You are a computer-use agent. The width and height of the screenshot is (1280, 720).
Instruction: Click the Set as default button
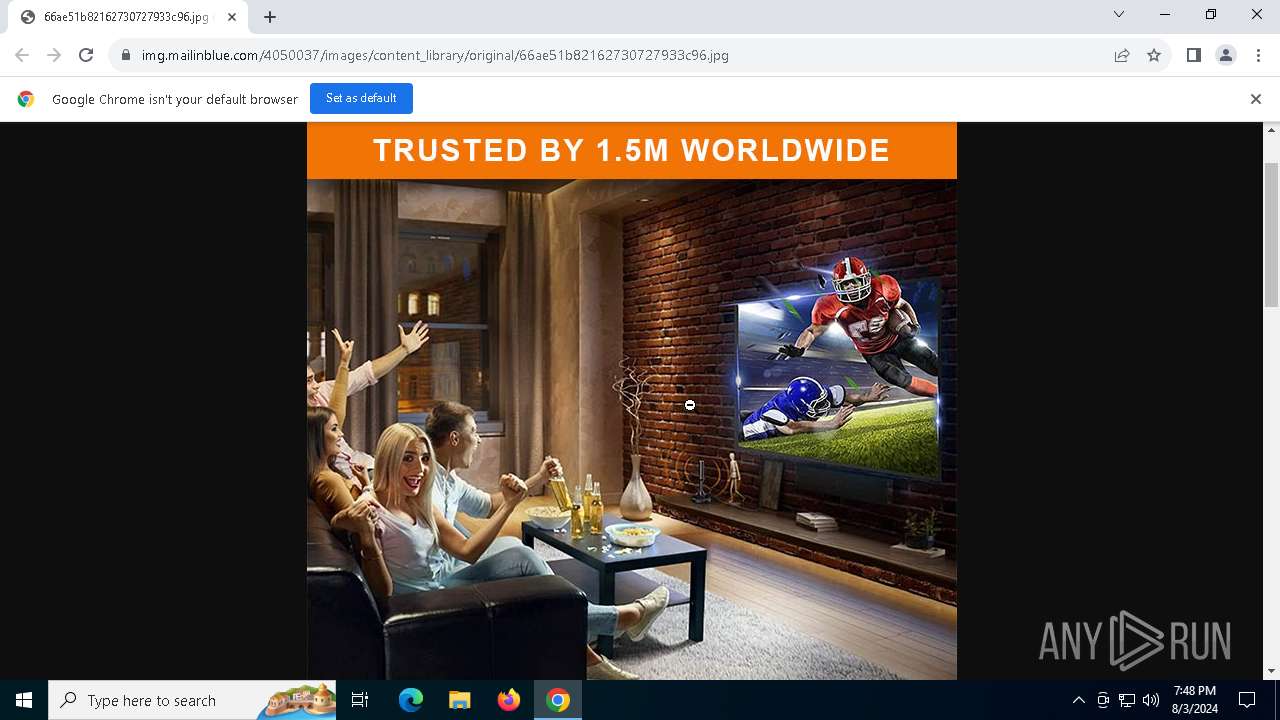point(361,98)
